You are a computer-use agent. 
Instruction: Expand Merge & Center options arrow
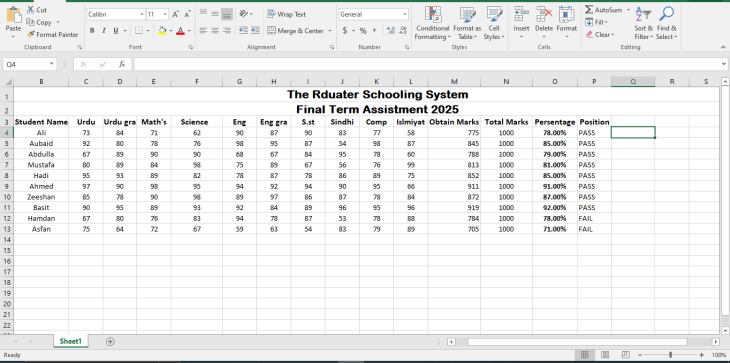coord(330,31)
